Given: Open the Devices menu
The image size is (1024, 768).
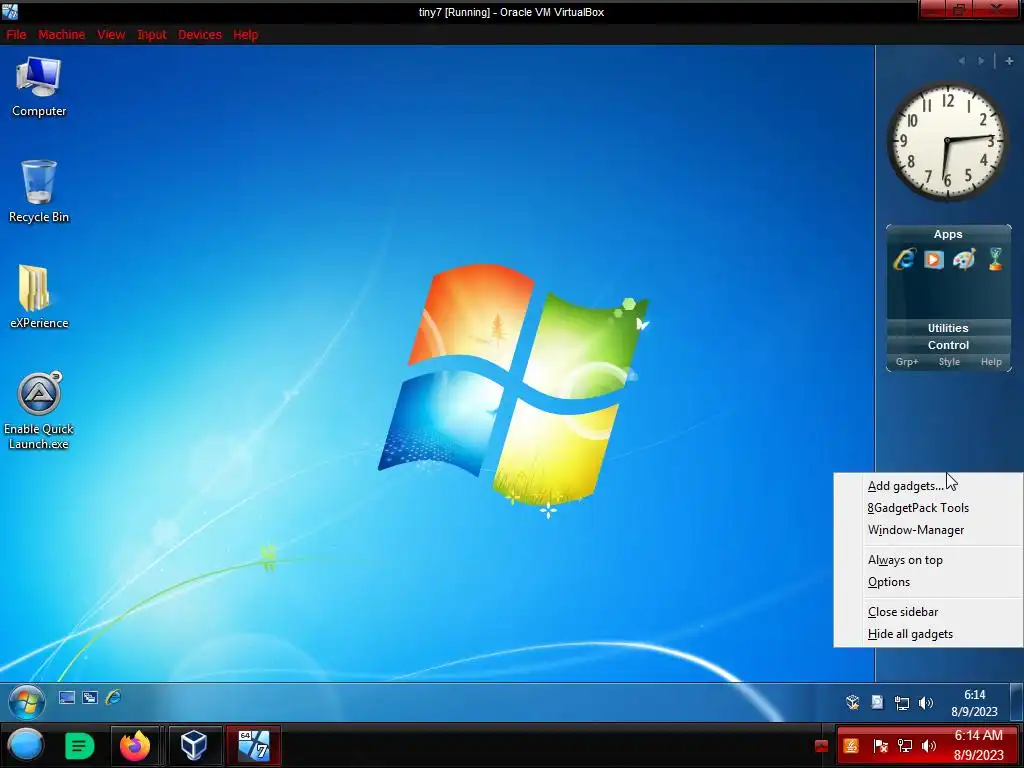Looking at the screenshot, I should (x=200, y=35).
